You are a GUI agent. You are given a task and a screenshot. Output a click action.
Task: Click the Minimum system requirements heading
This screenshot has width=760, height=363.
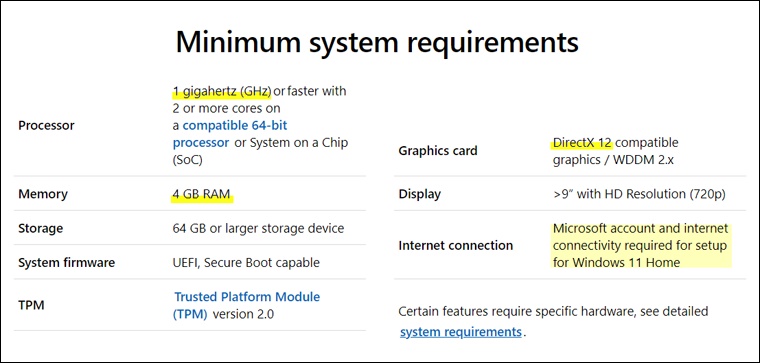377,42
